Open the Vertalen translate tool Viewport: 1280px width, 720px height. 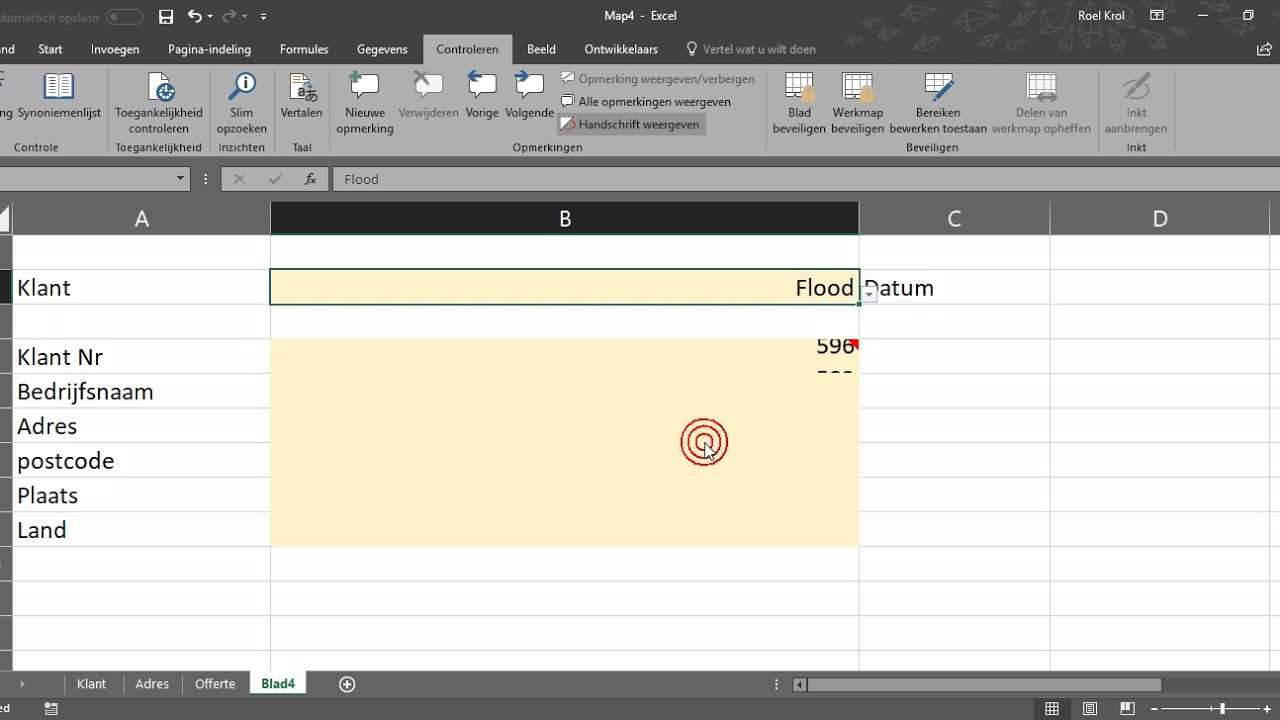pos(301,97)
